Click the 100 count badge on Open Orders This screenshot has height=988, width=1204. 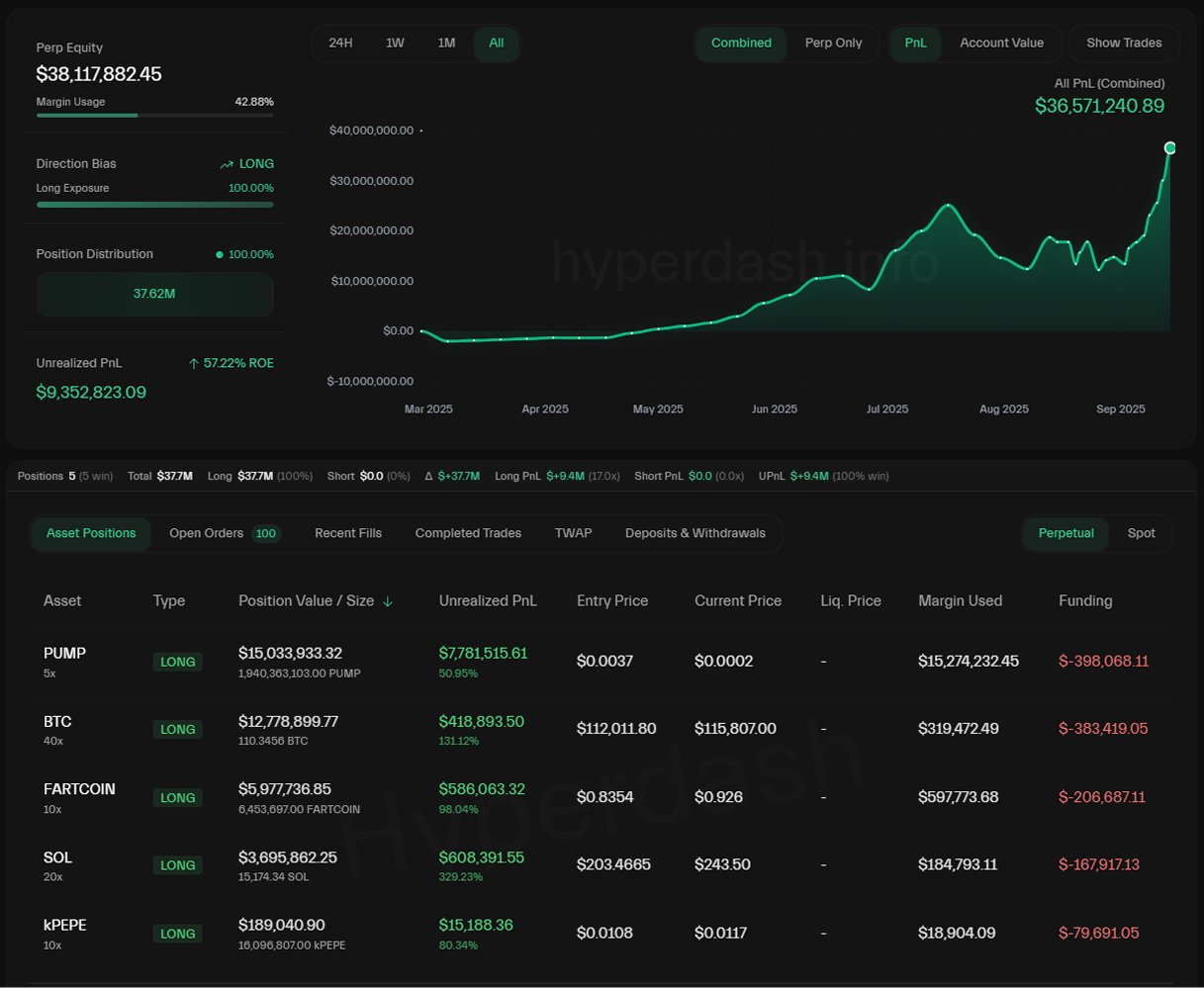click(265, 534)
